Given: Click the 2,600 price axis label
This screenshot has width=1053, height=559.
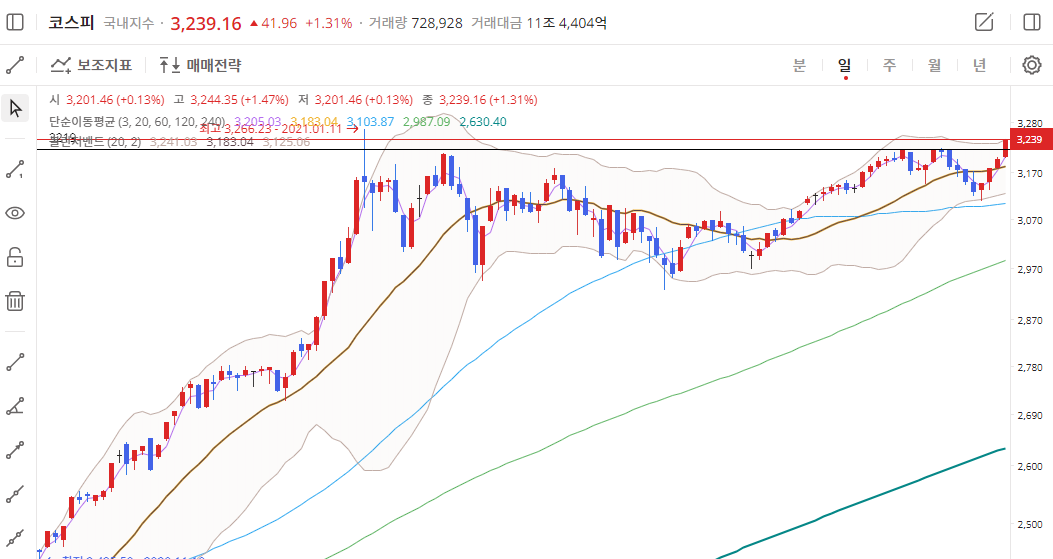Looking at the screenshot, I should [1029, 466].
